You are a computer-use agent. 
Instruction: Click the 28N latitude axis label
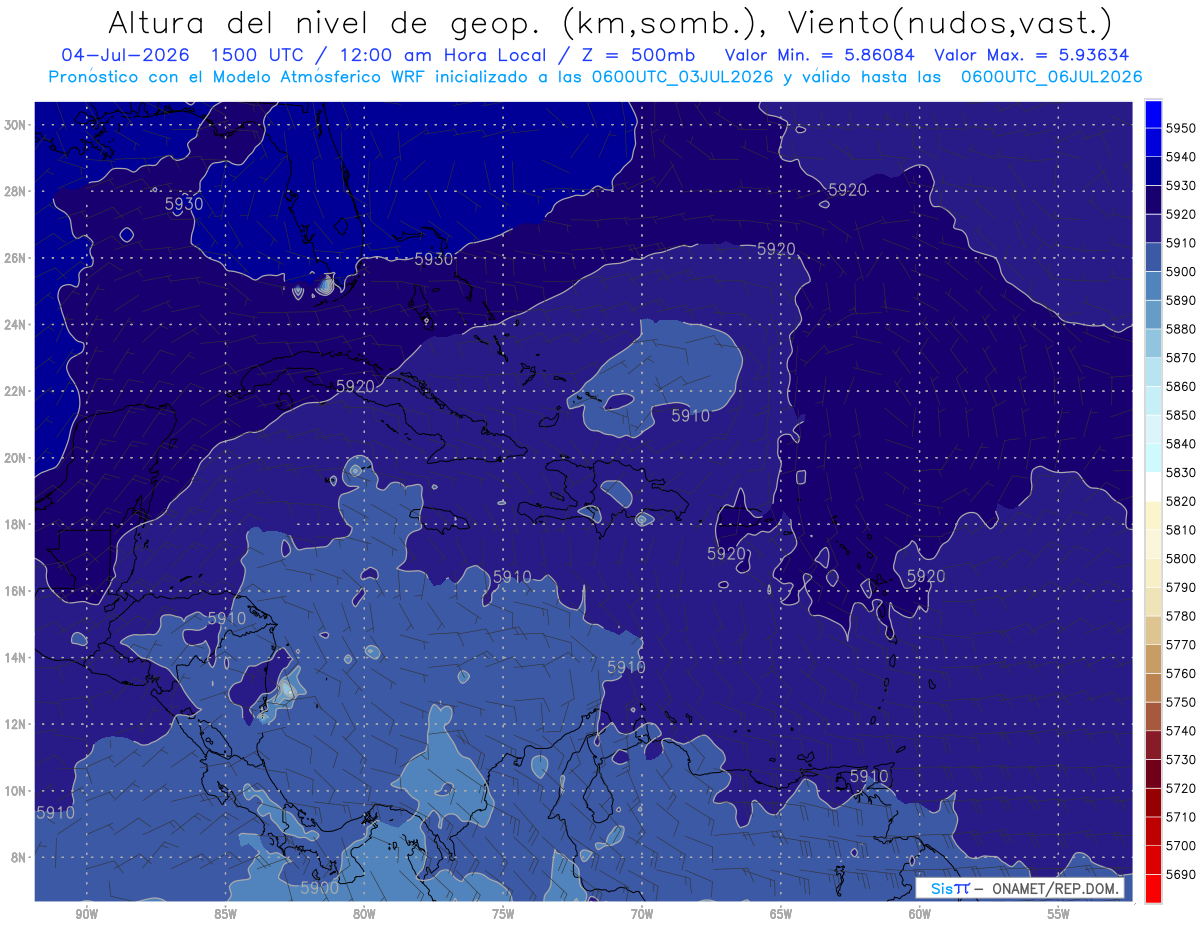point(17,191)
